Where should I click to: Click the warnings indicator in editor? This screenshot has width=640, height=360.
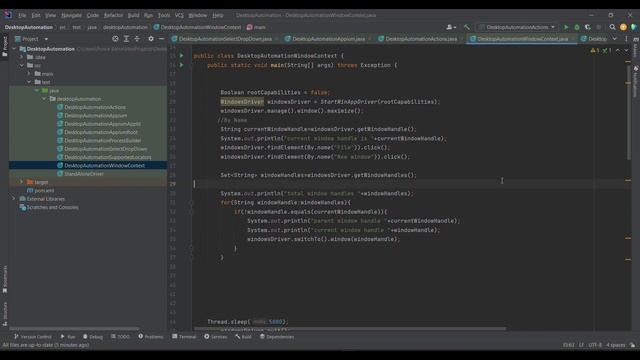595,50
